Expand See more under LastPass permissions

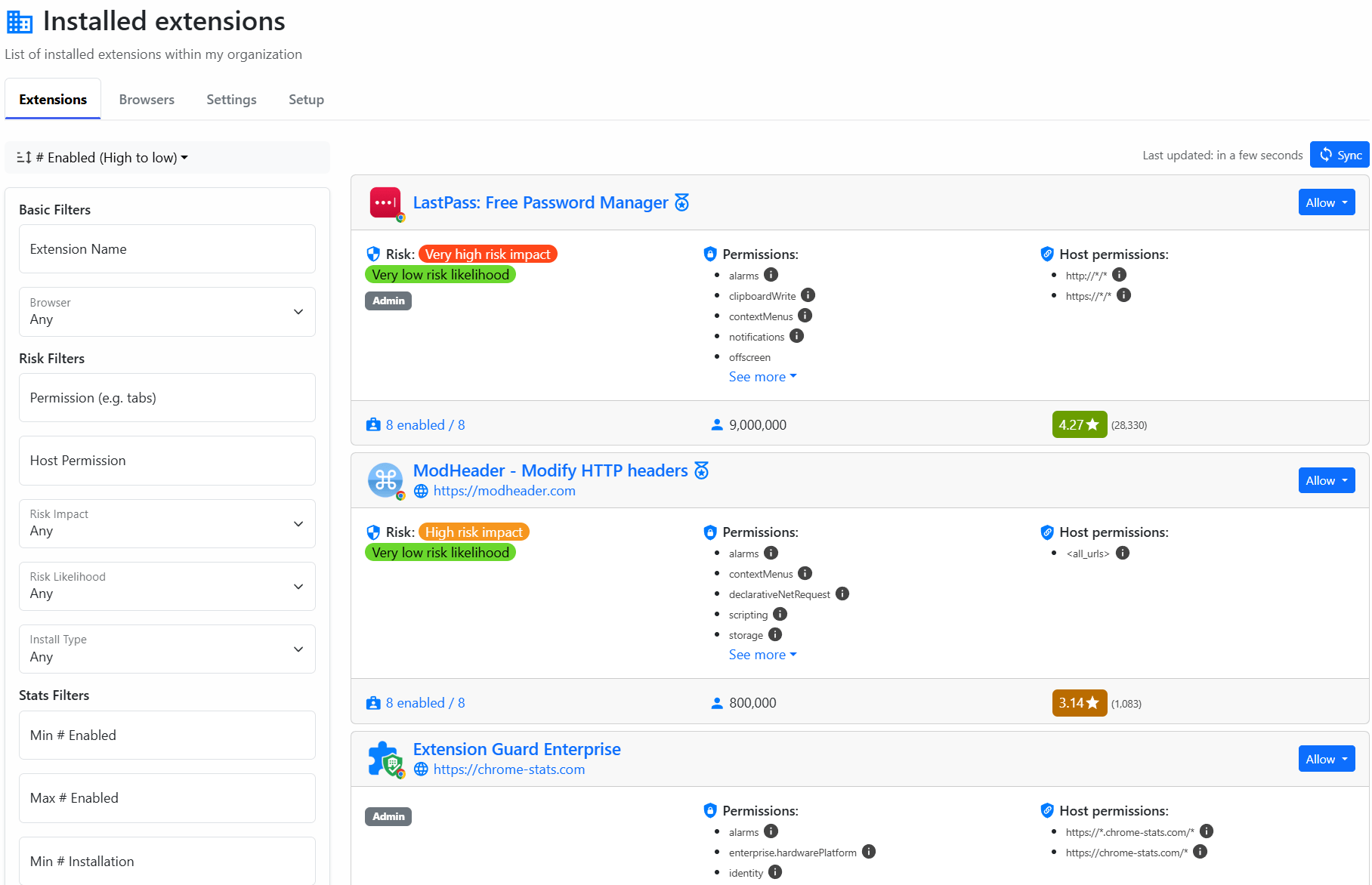click(x=762, y=377)
